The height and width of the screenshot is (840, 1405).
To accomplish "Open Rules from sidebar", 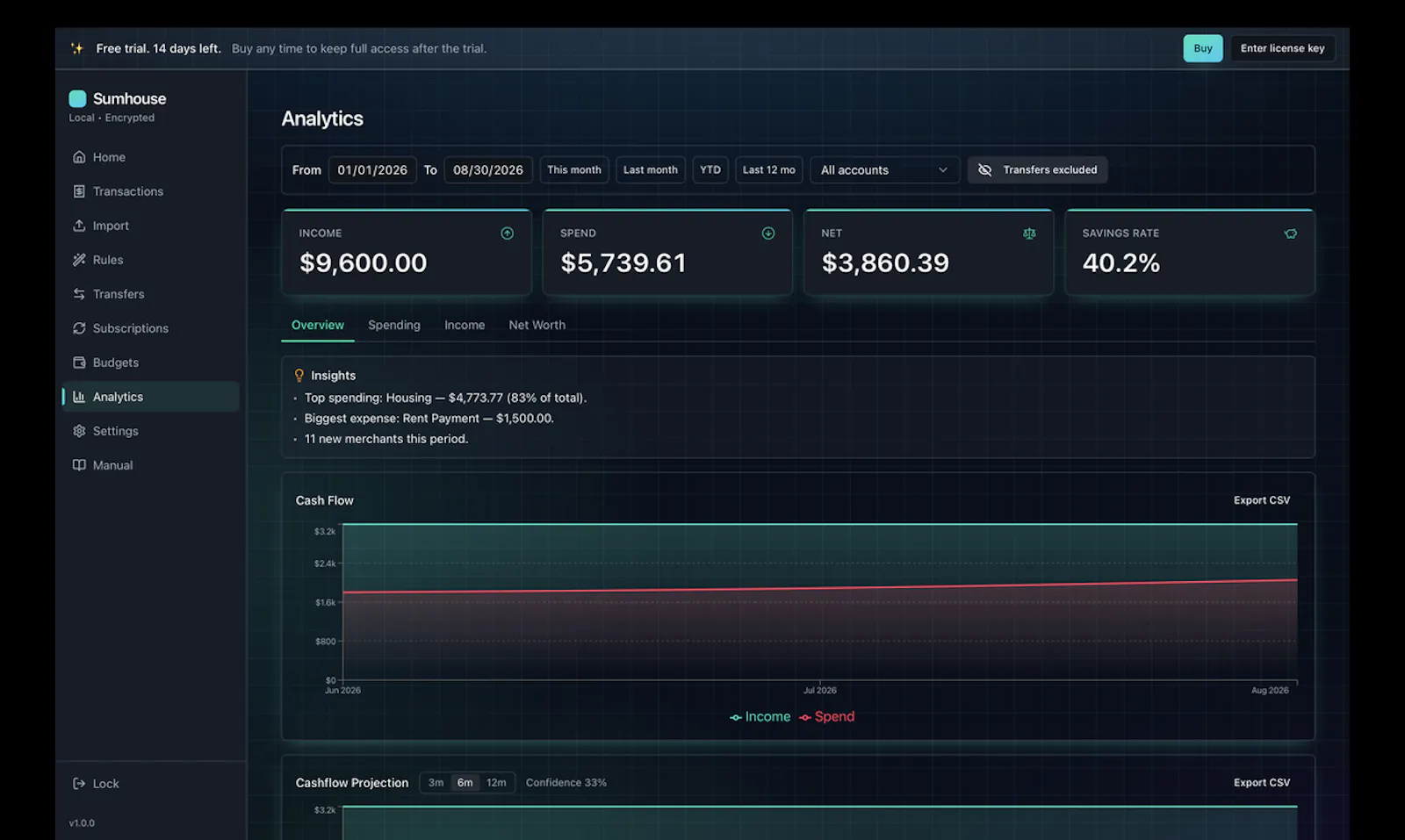I will click(x=150, y=260).
